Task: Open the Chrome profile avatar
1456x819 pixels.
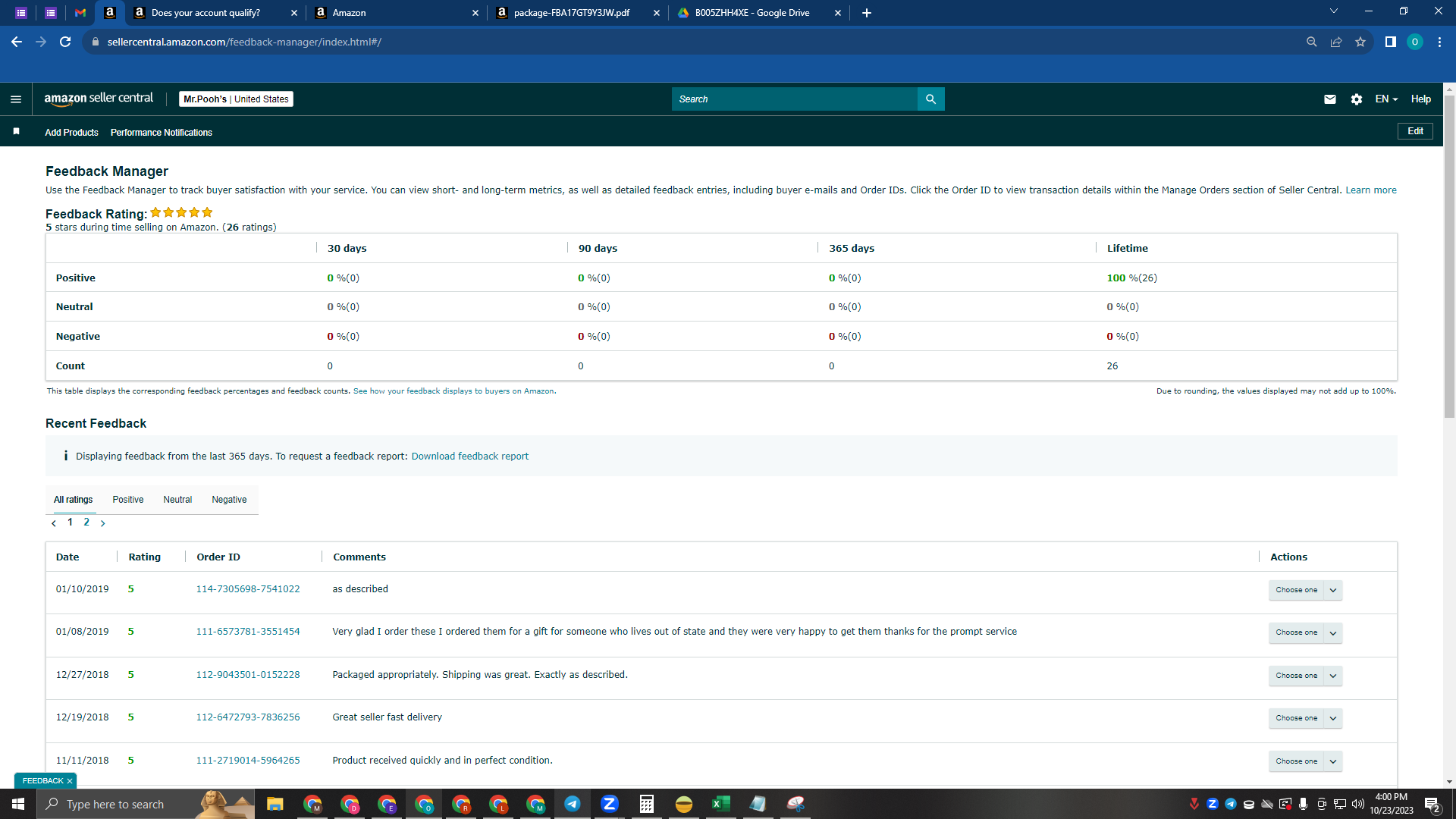Action: [1415, 42]
